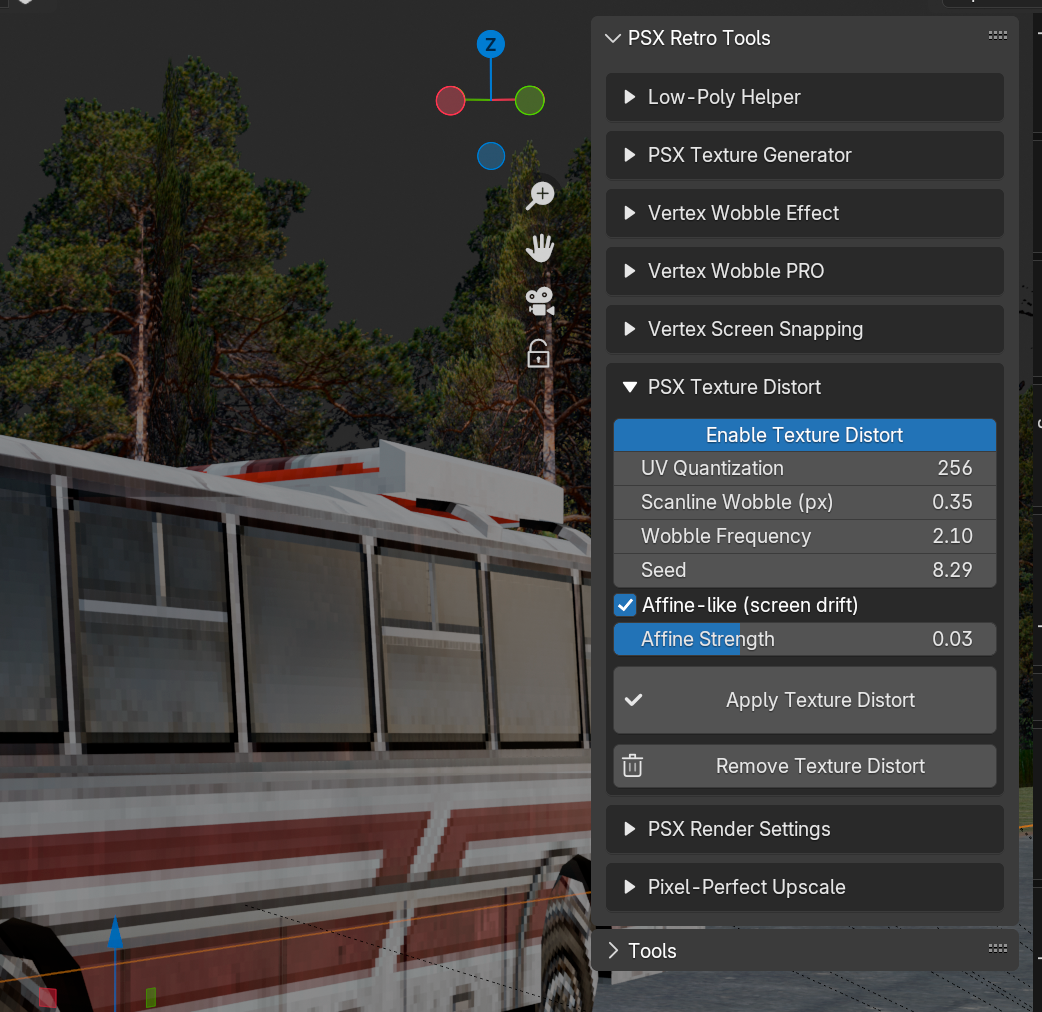1042x1012 pixels.
Task: Click the trash icon on Remove Texture Distort
Action: coord(632,765)
